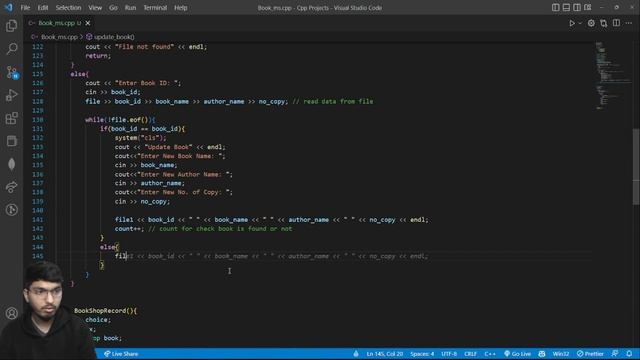Viewport: 640px width, 360px height.
Task: Click "Enter Book ID: " string on line 126
Action: pos(146,83)
